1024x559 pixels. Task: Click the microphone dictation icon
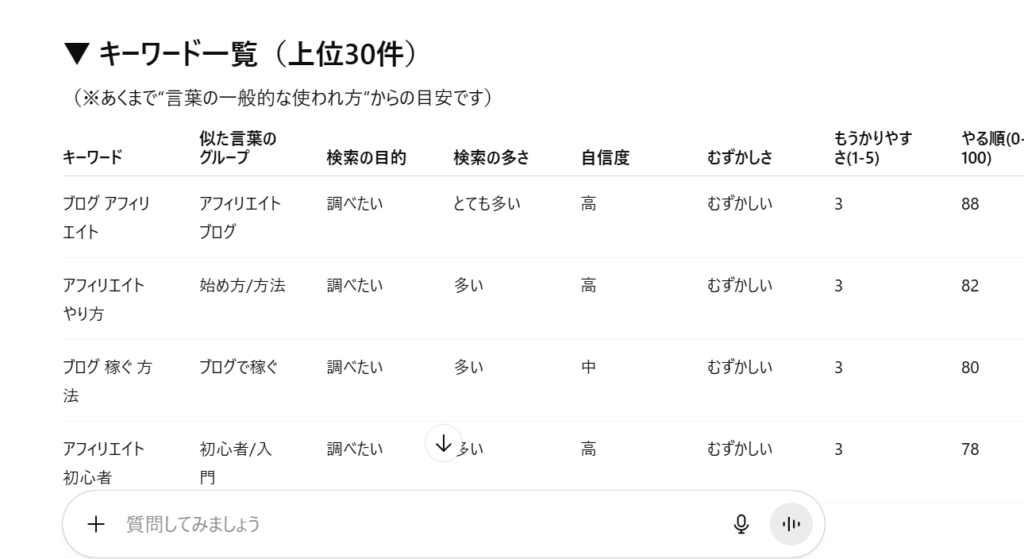[741, 524]
